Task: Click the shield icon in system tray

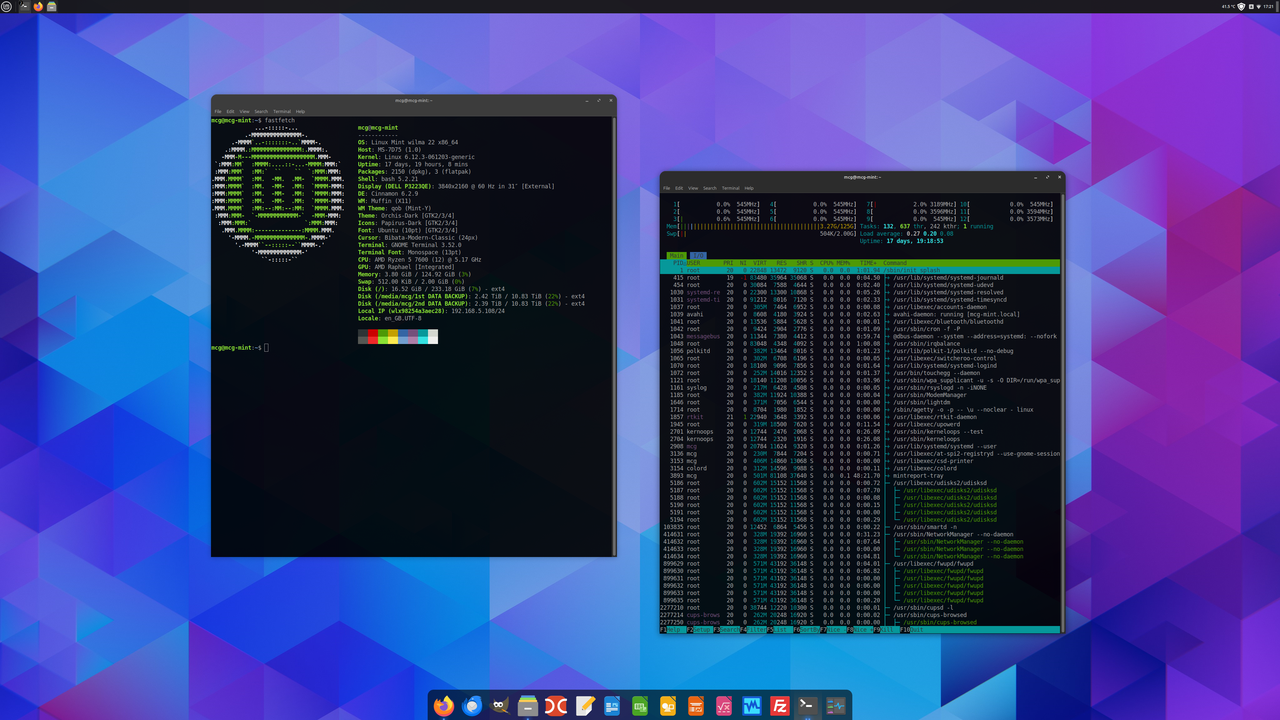Action: pyautogui.click(x=1241, y=6)
